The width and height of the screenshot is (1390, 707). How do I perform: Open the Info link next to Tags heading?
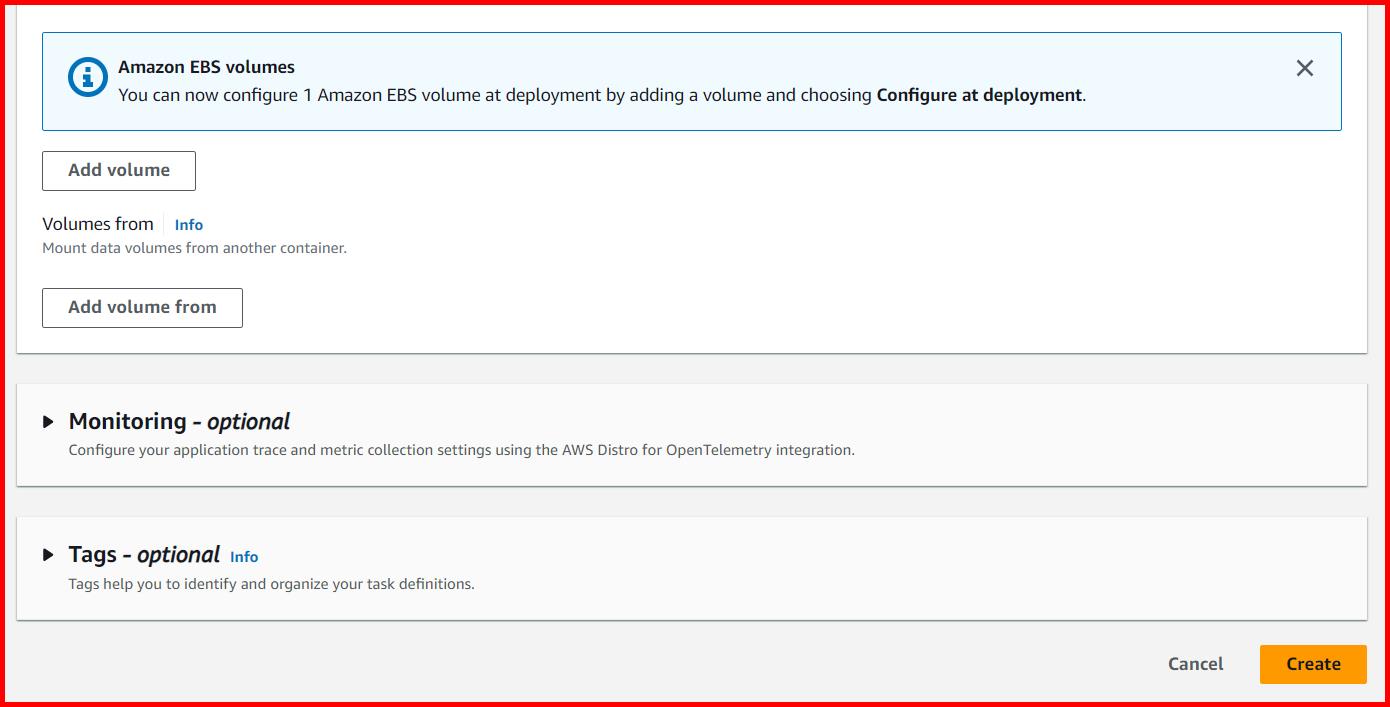click(243, 557)
